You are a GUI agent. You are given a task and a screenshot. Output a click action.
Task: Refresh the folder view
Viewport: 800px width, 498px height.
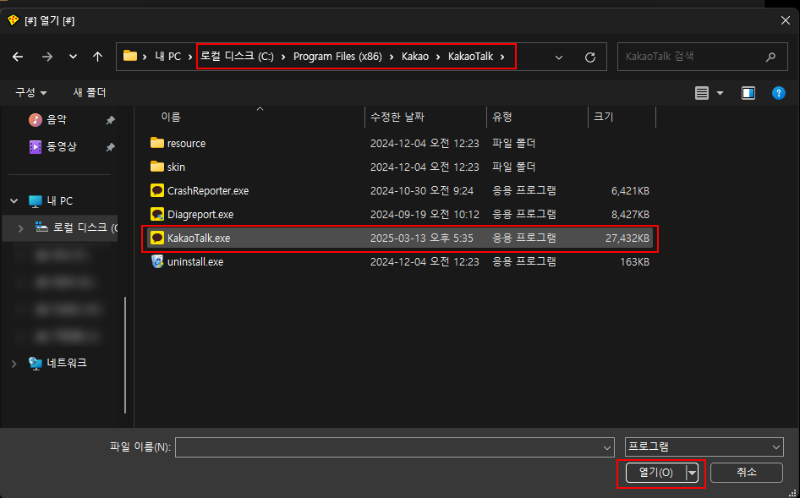pyautogui.click(x=590, y=57)
